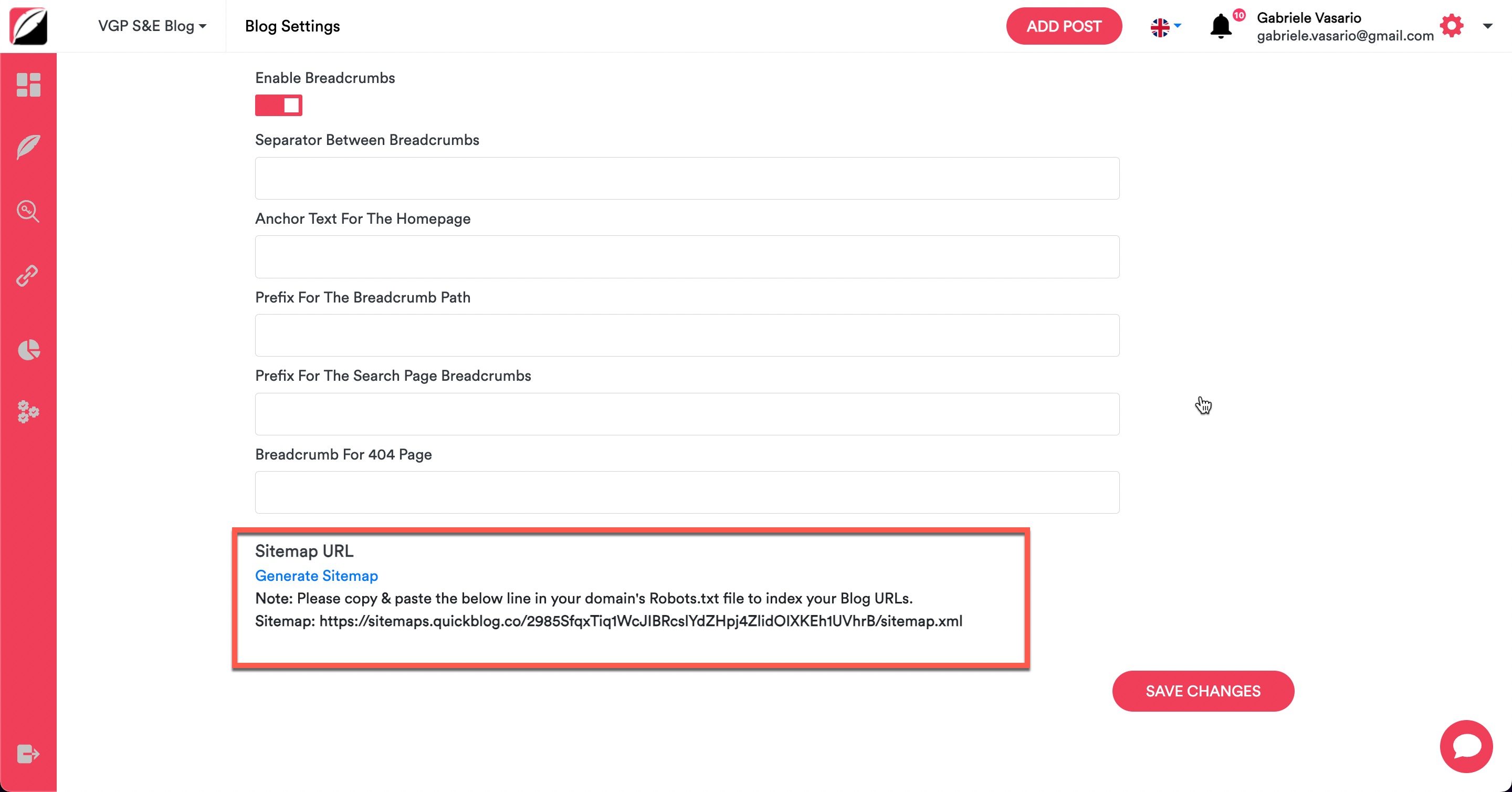1512x792 pixels.
Task: Click the red gear settings icon
Action: click(1452, 26)
